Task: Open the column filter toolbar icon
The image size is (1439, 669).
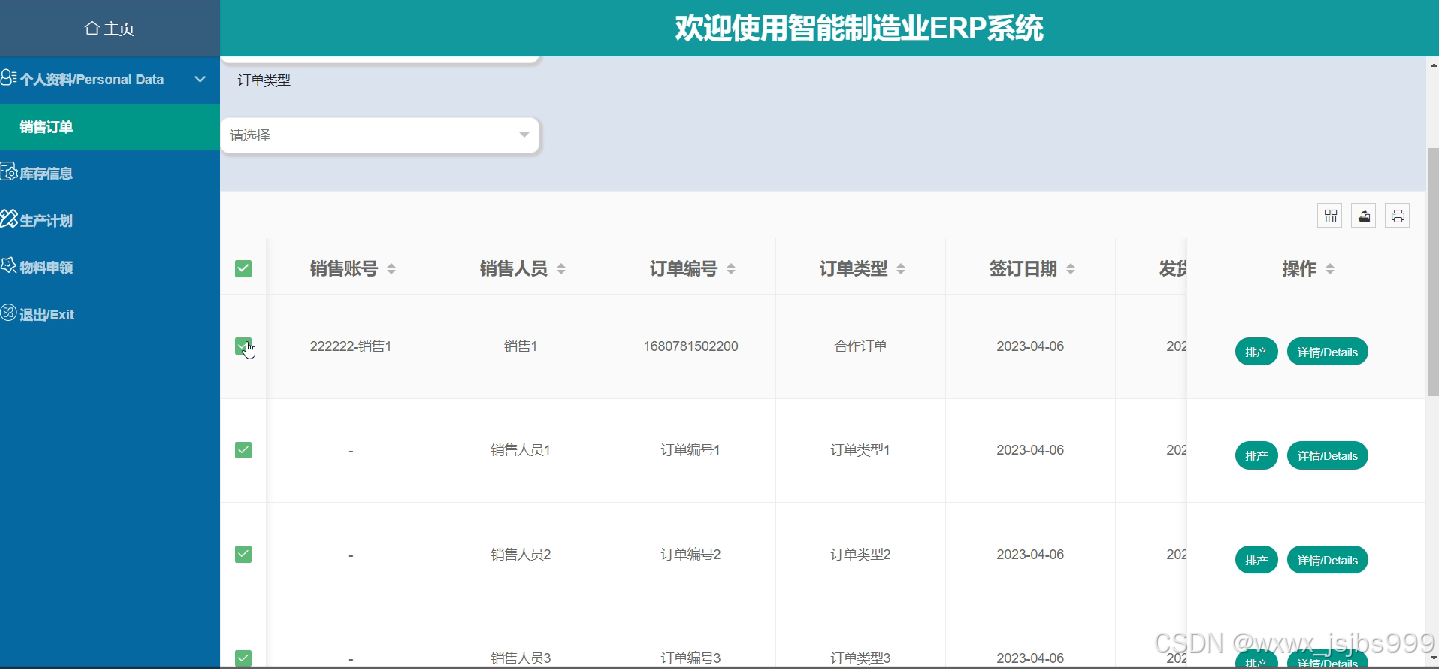Action: (1330, 216)
